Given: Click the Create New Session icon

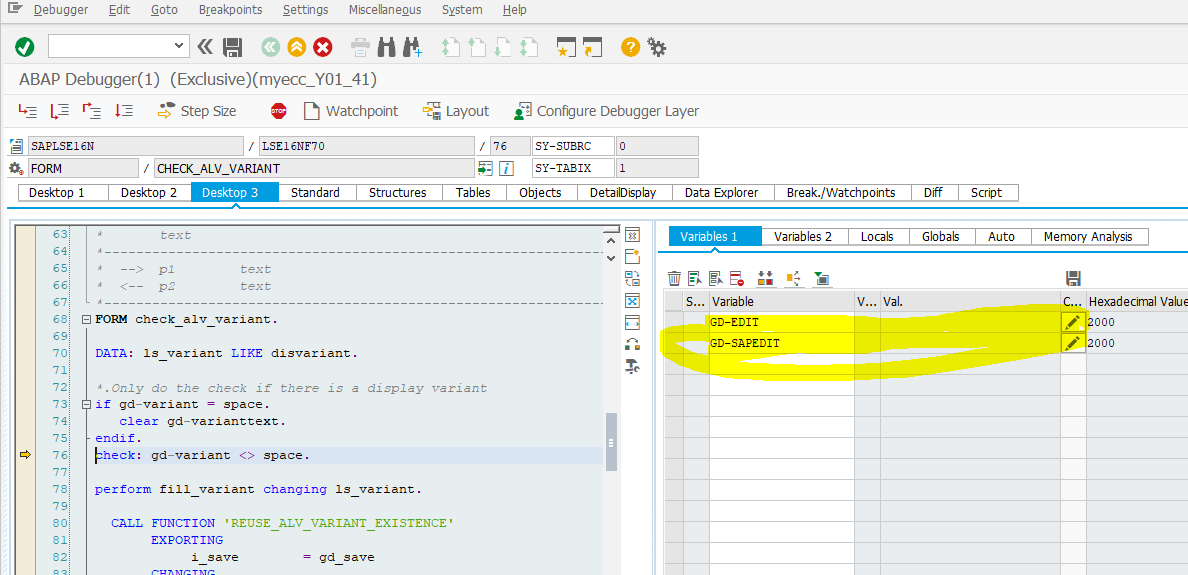Looking at the screenshot, I should [565, 47].
